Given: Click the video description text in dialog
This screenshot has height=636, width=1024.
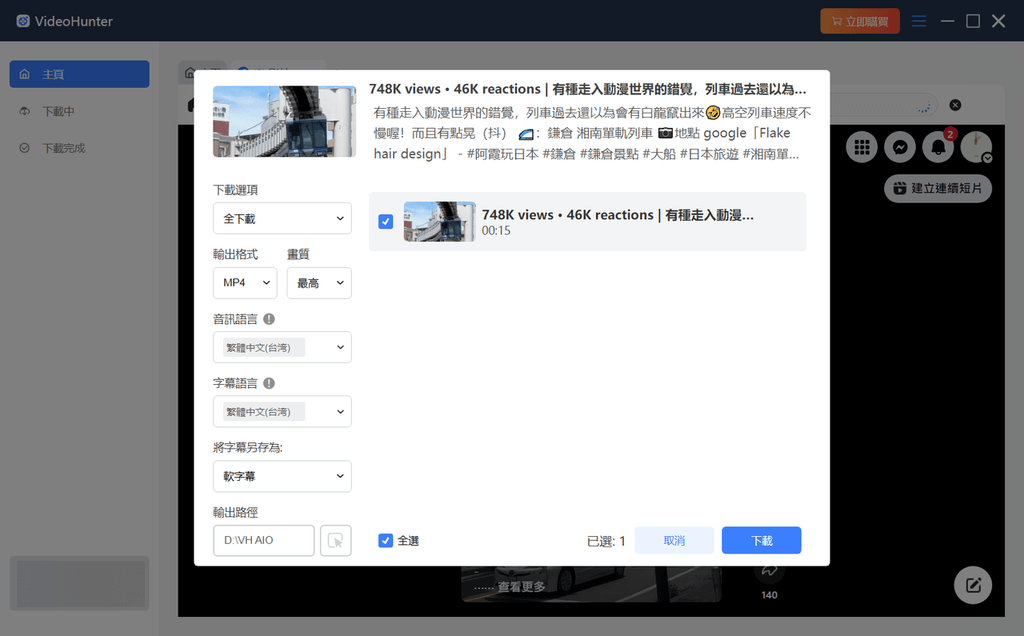Looking at the screenshot, I should click(591, 133).
